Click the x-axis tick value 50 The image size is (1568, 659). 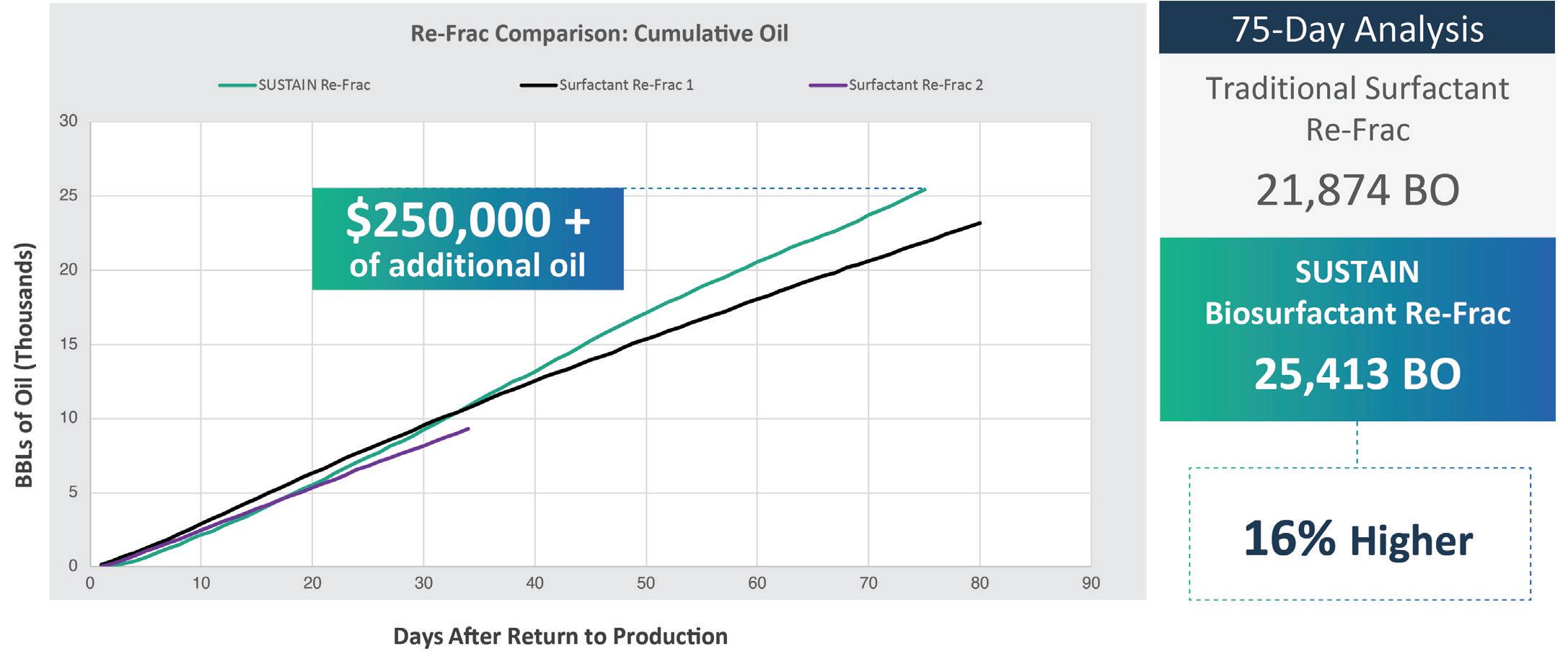pos(646,583)
